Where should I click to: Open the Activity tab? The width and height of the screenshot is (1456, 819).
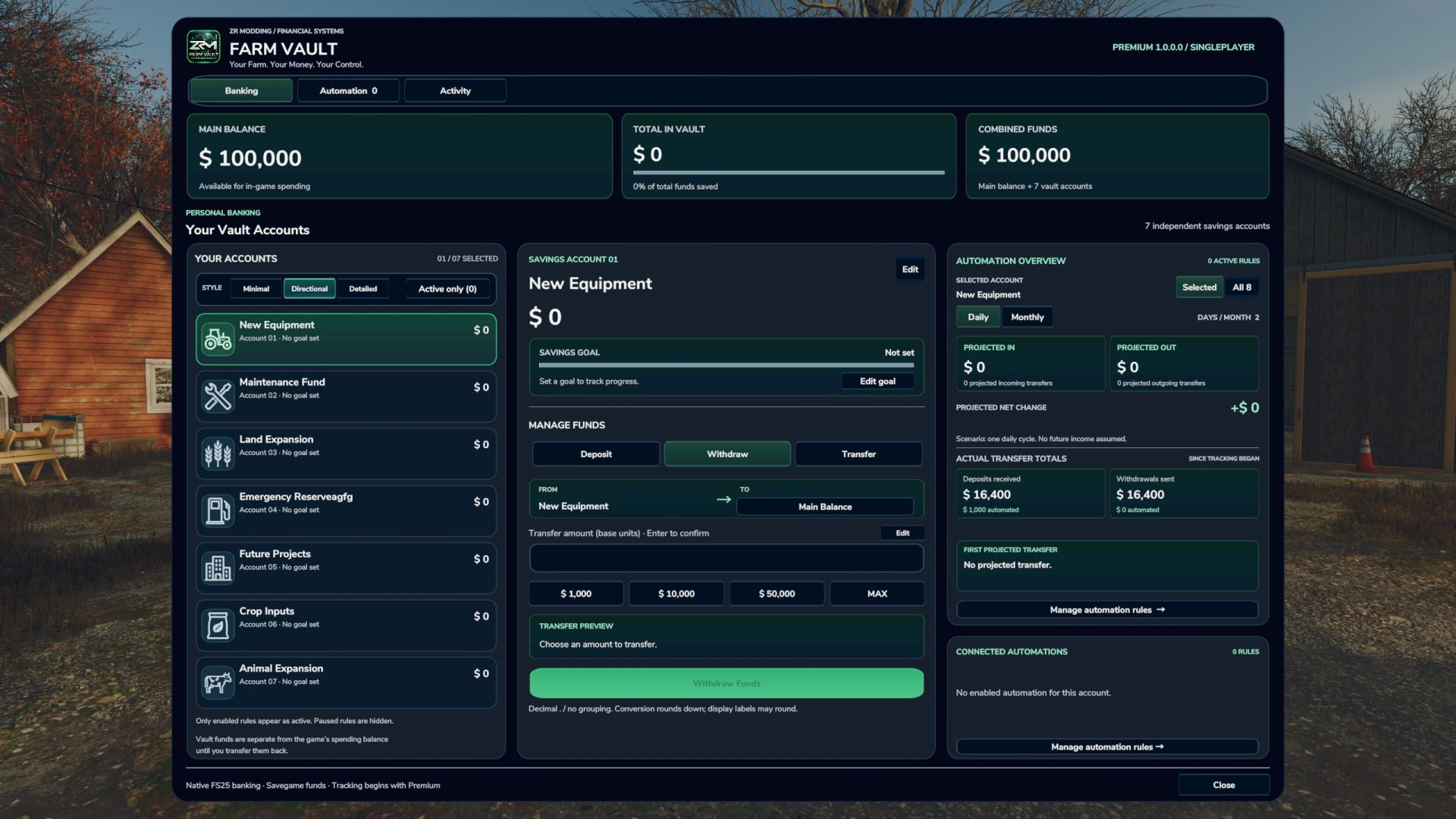[x=455, y=90]
